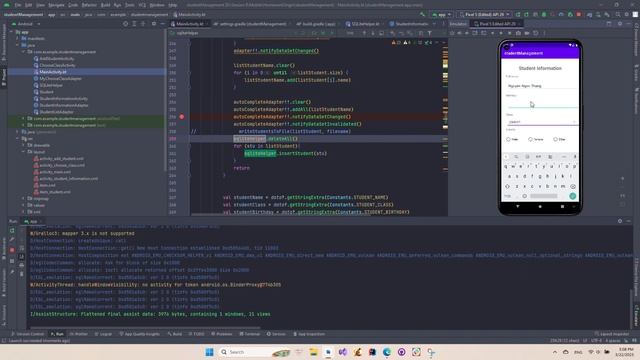The image size is (640, 360).
Task: Expand the values folder node
Action: point(24,205)
